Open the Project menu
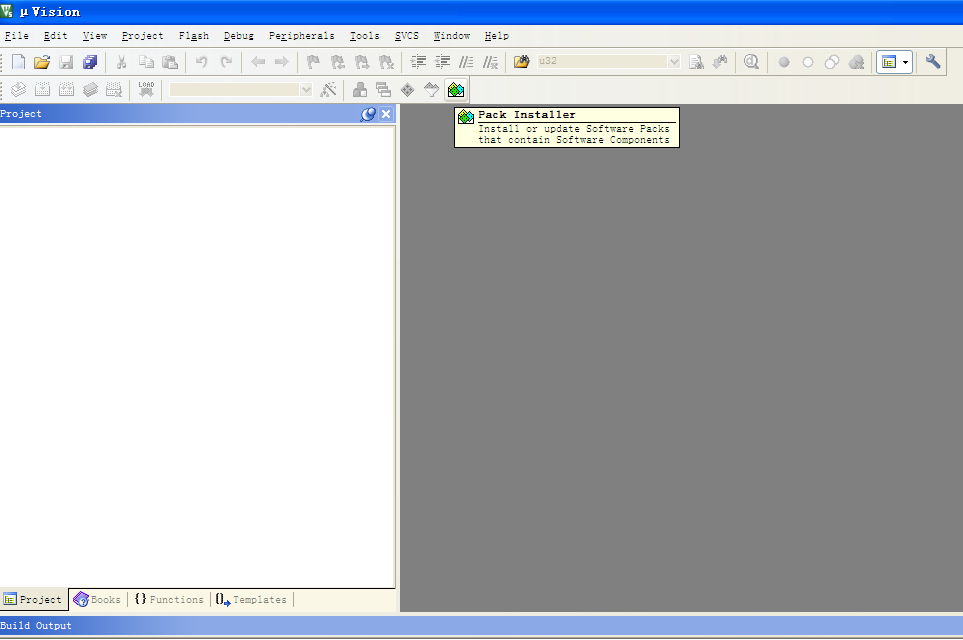Viewport: 963px width, 640px height. 142,36
